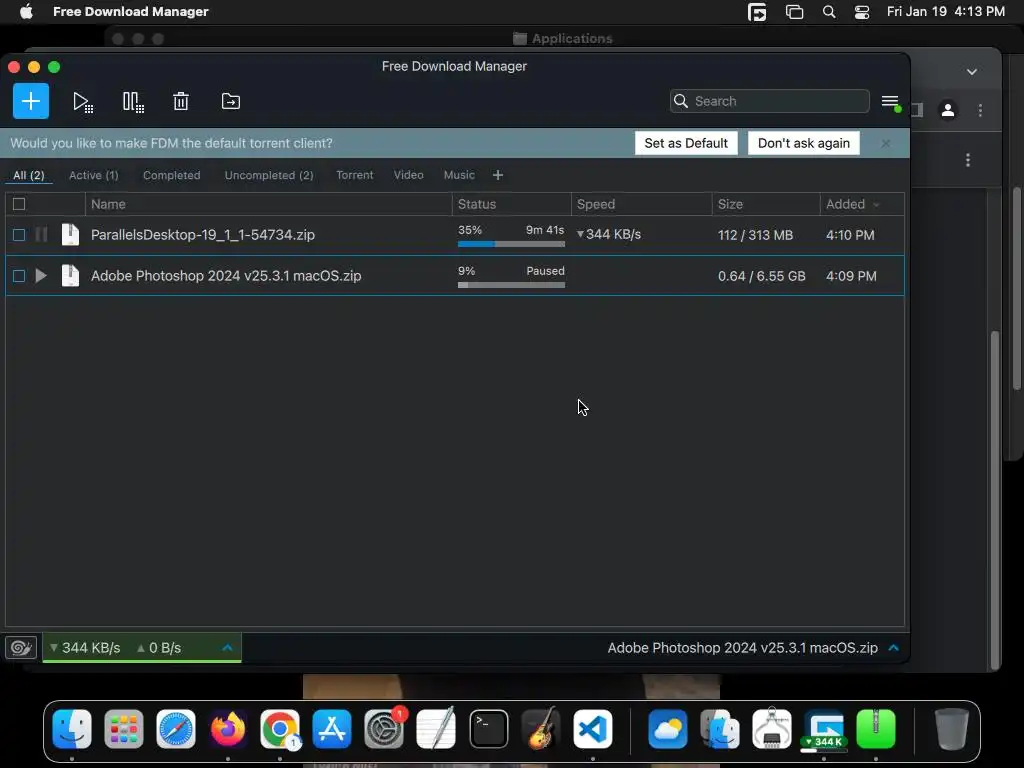Screen dimensions: 1024x768
Task: Launch Firefox from the Dock
Action: click(228, 729)
